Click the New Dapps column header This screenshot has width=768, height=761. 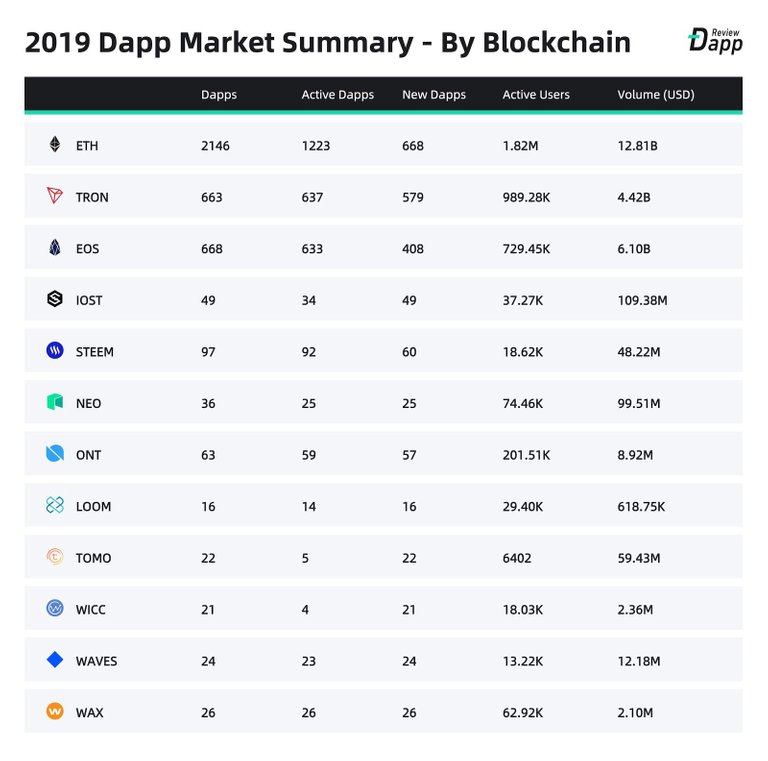434,95
